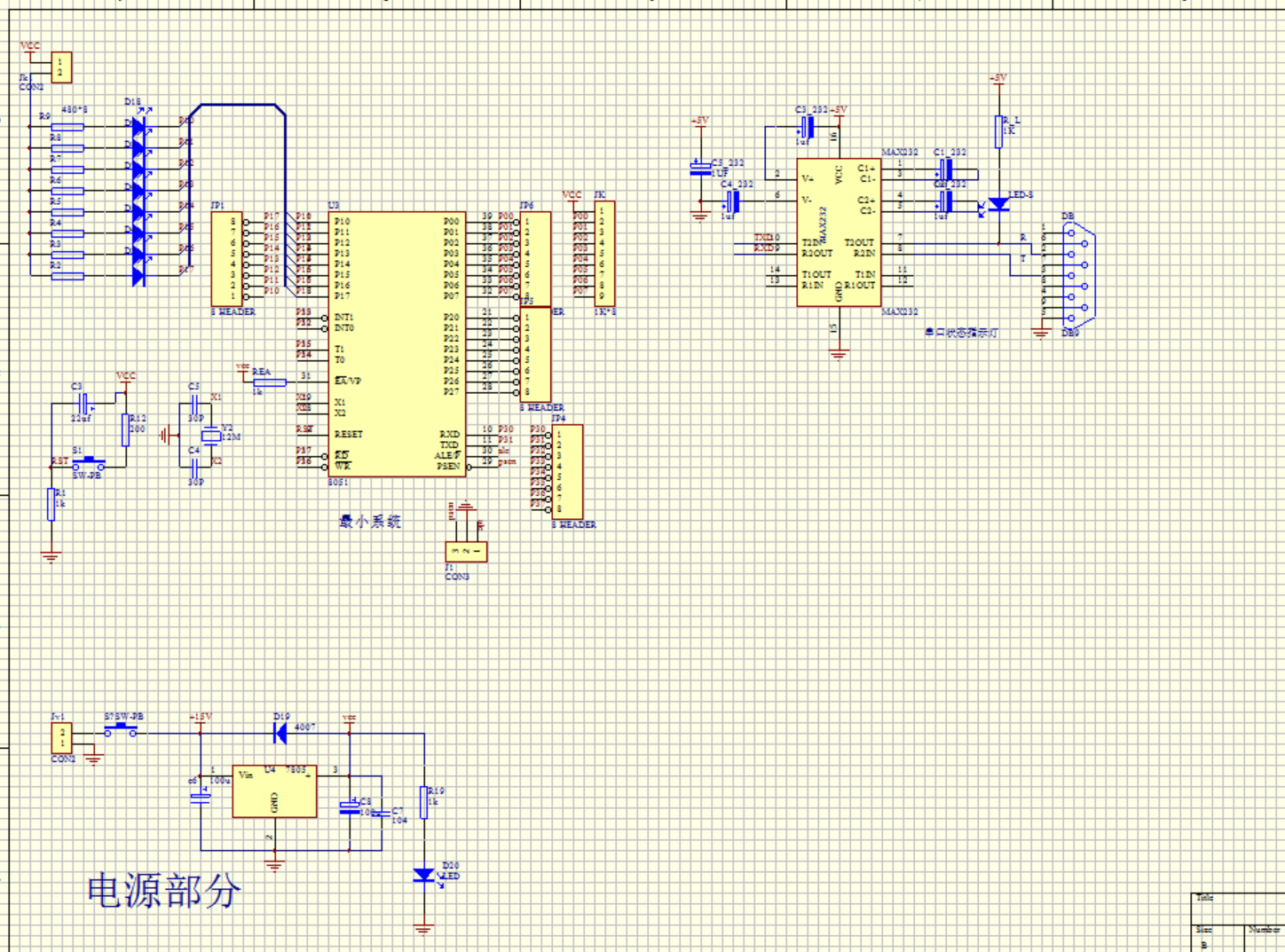Click the C5_232 1UF capacitor symbol
Viewport: 1285px width, 952px height.
coord(701,169)
